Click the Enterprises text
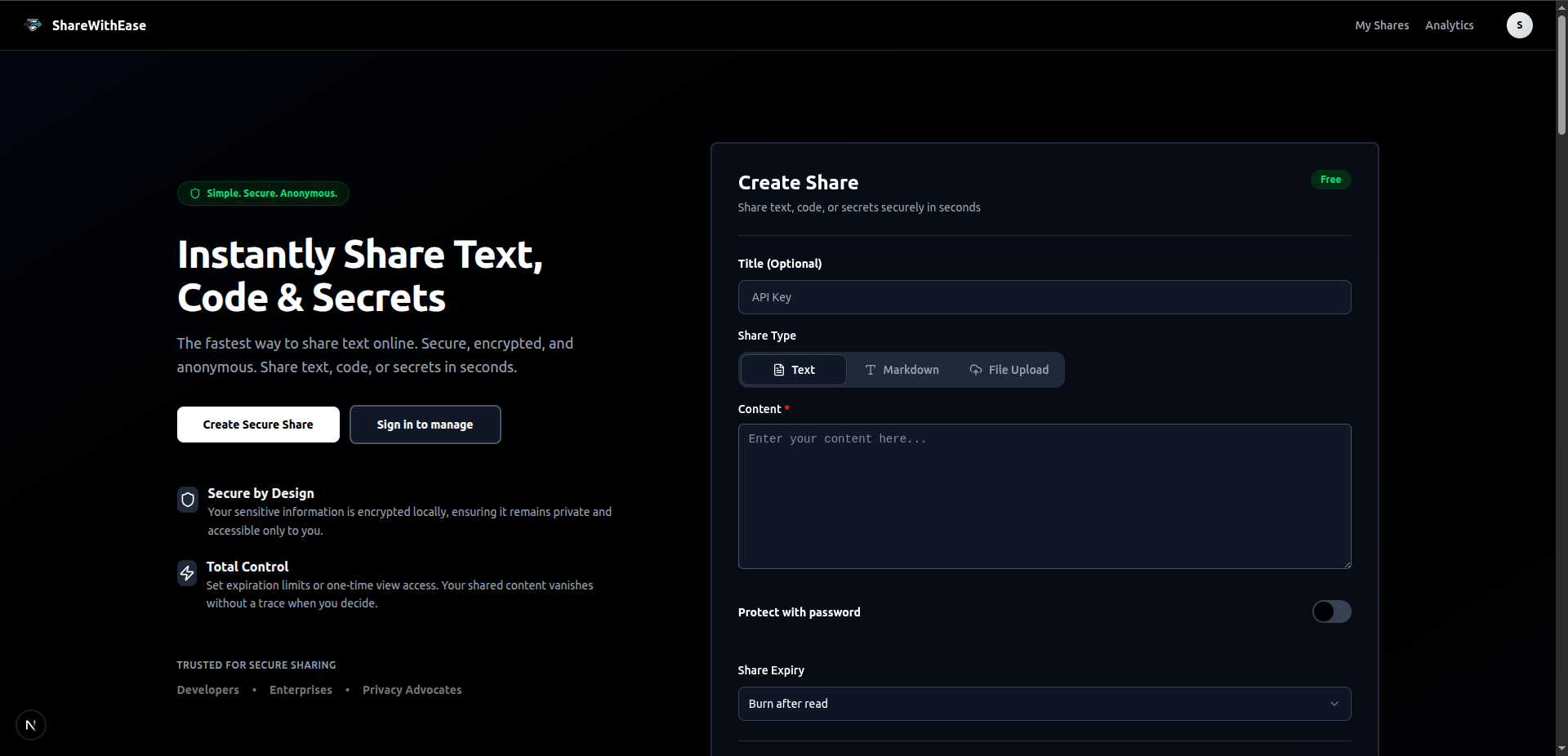Image resolution: width=1568 pixels, height=756 pixels. click(x=301, y=690)
